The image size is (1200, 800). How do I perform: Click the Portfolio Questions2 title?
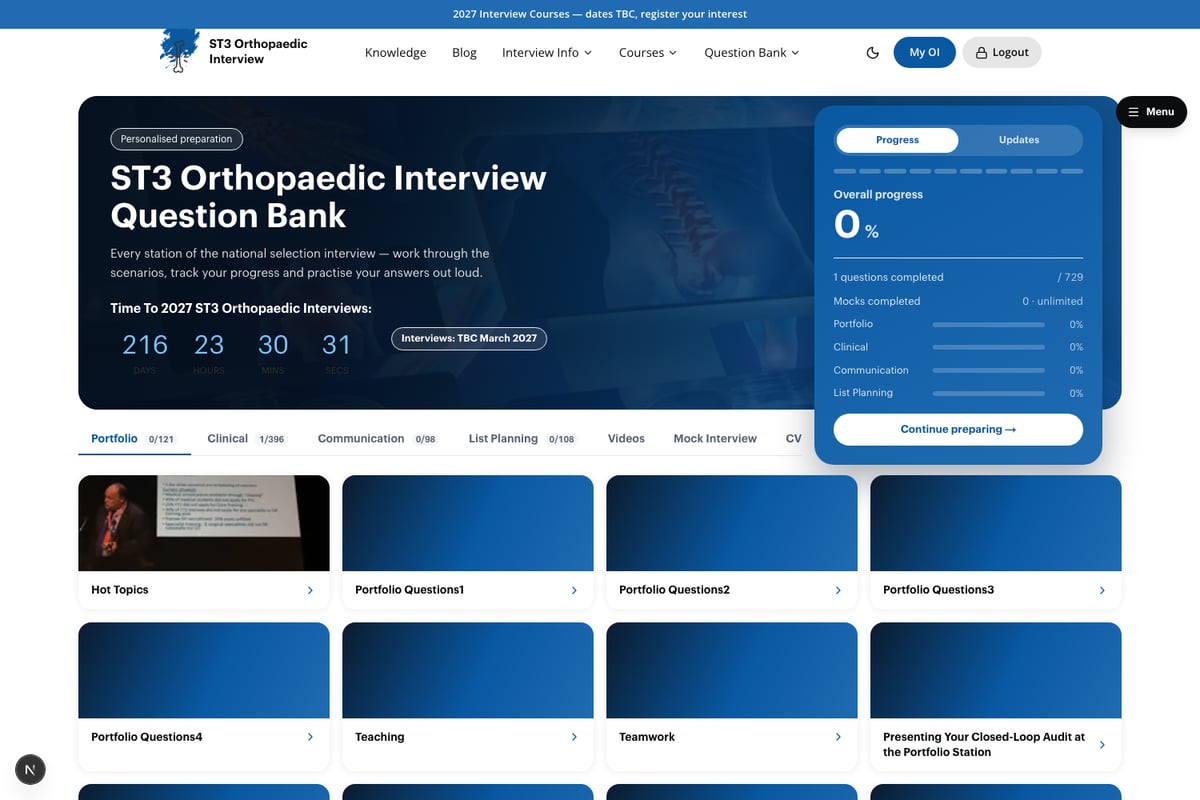(x=674, y=591)
